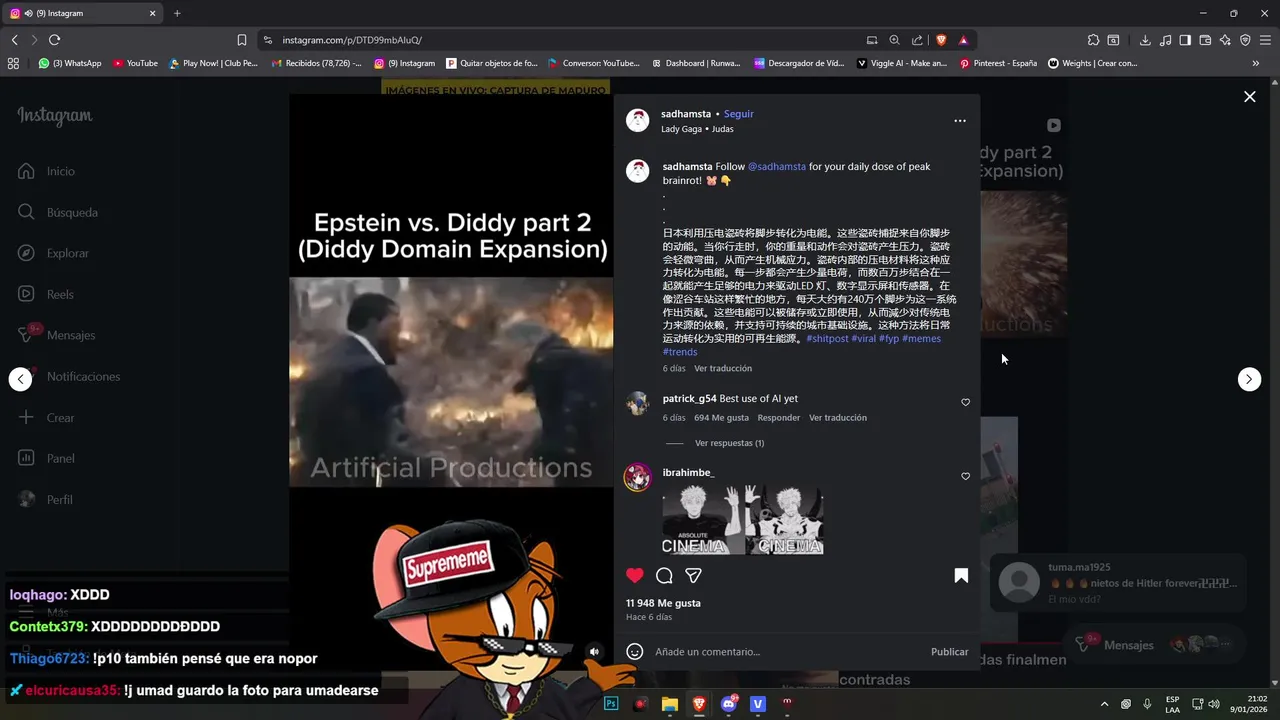Image resolution: width=1280 pixels, height=720 pixels.
Task: Open Mensajes in the left sidebar
Action: [57, 335]
